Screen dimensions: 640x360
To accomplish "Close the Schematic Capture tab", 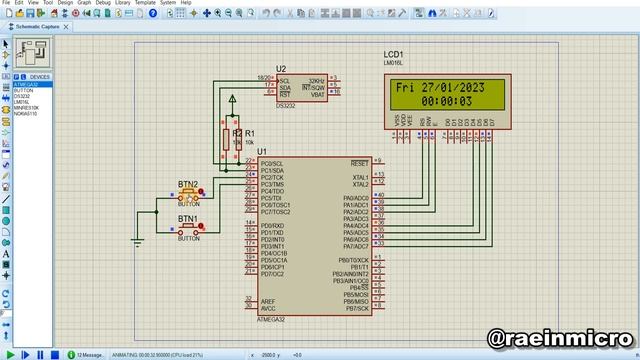I will tap(66, 27).
